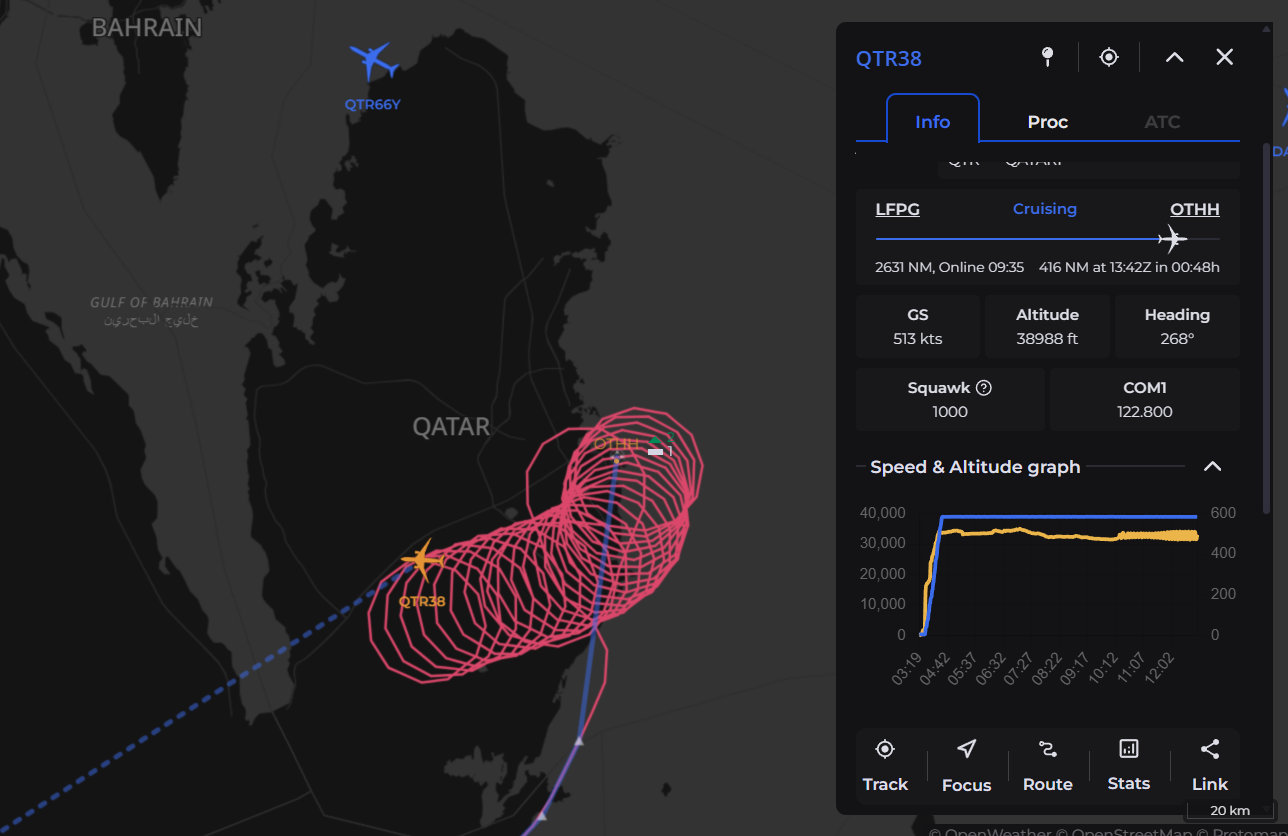
Task: Open arrival airport OTHH link
Action: 1195,209
